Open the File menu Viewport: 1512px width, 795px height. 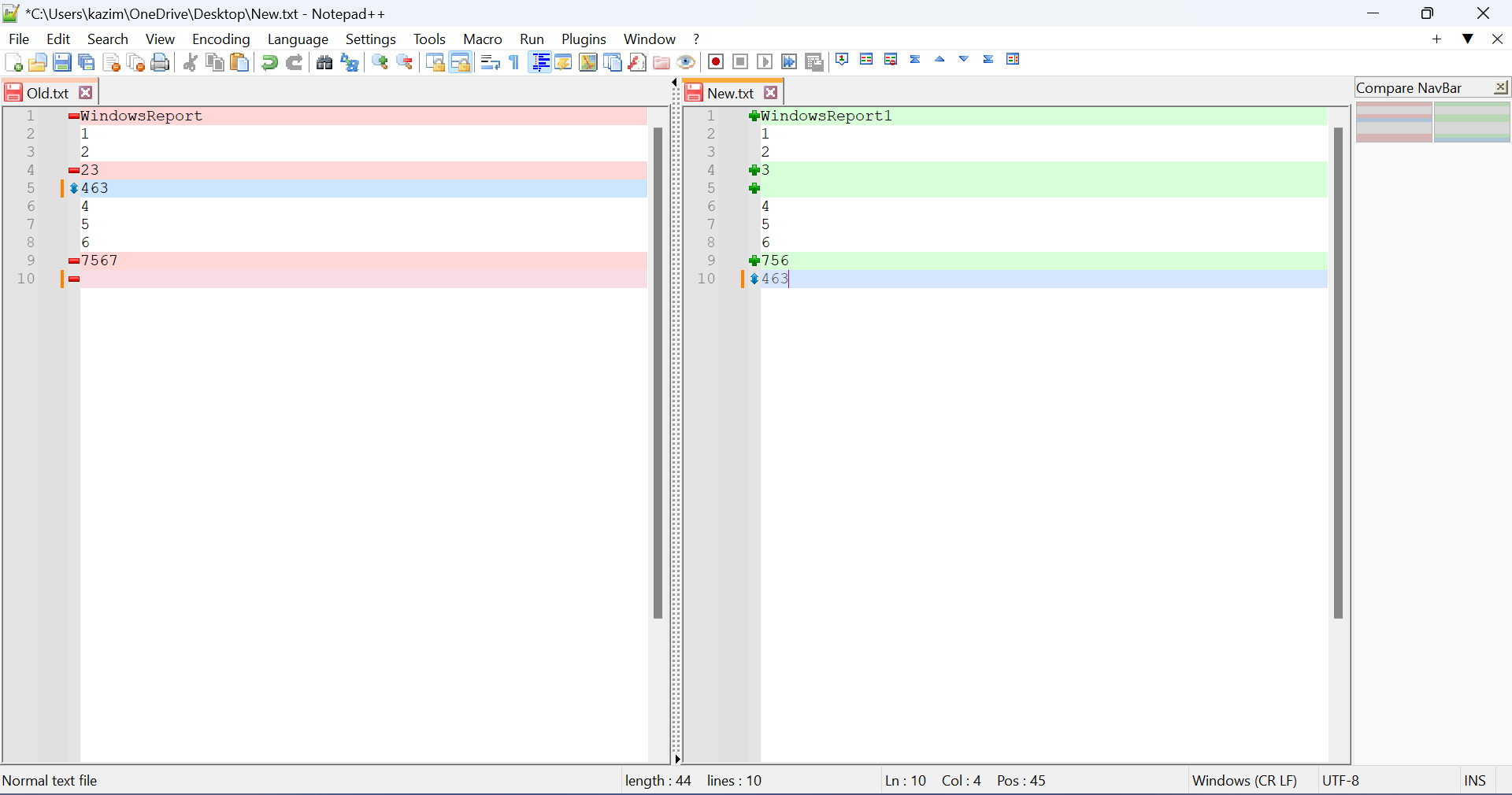click(19, 39)
